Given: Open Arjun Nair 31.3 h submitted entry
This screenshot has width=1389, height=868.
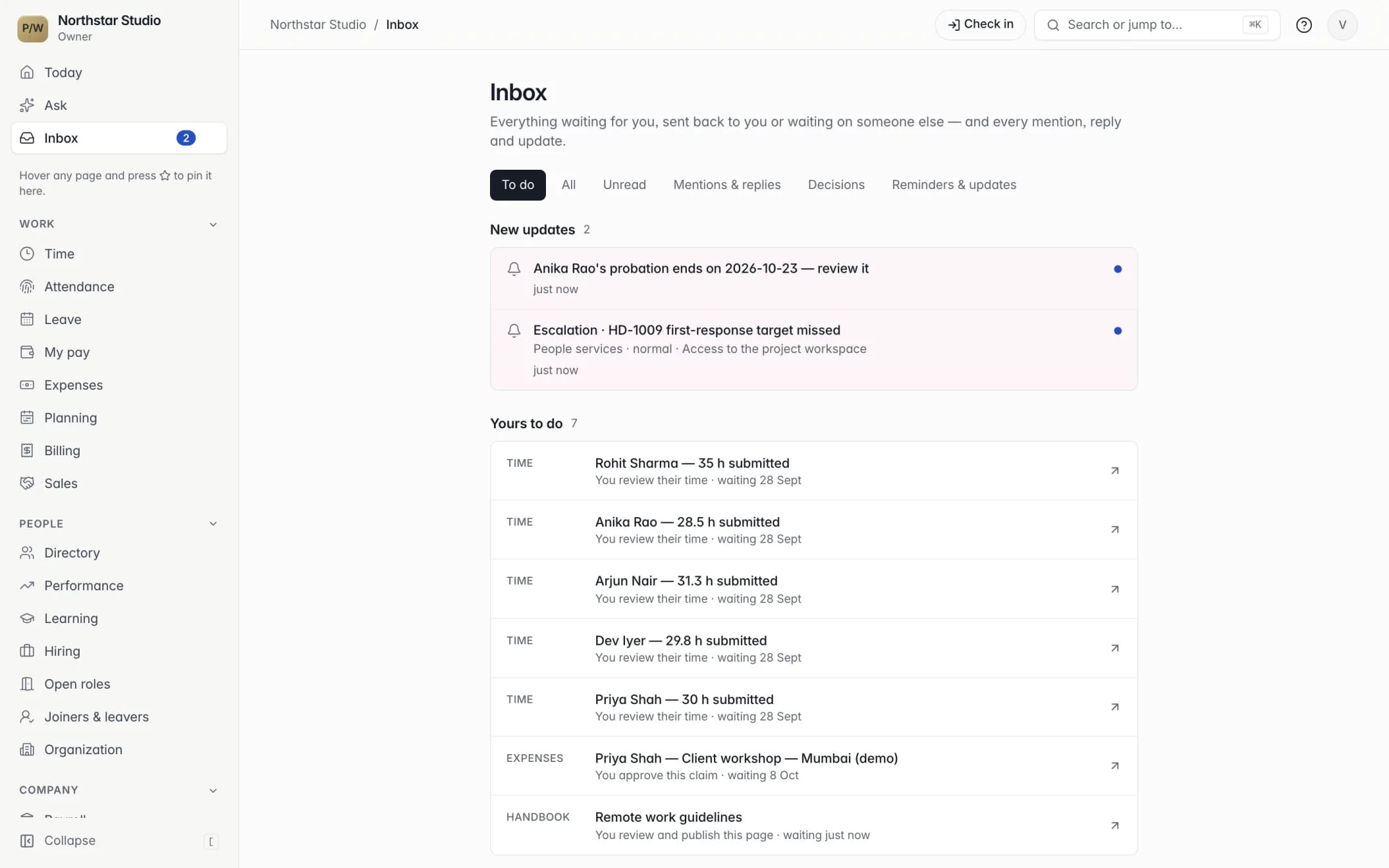Looking at the screenshot, I should [813, 589].
